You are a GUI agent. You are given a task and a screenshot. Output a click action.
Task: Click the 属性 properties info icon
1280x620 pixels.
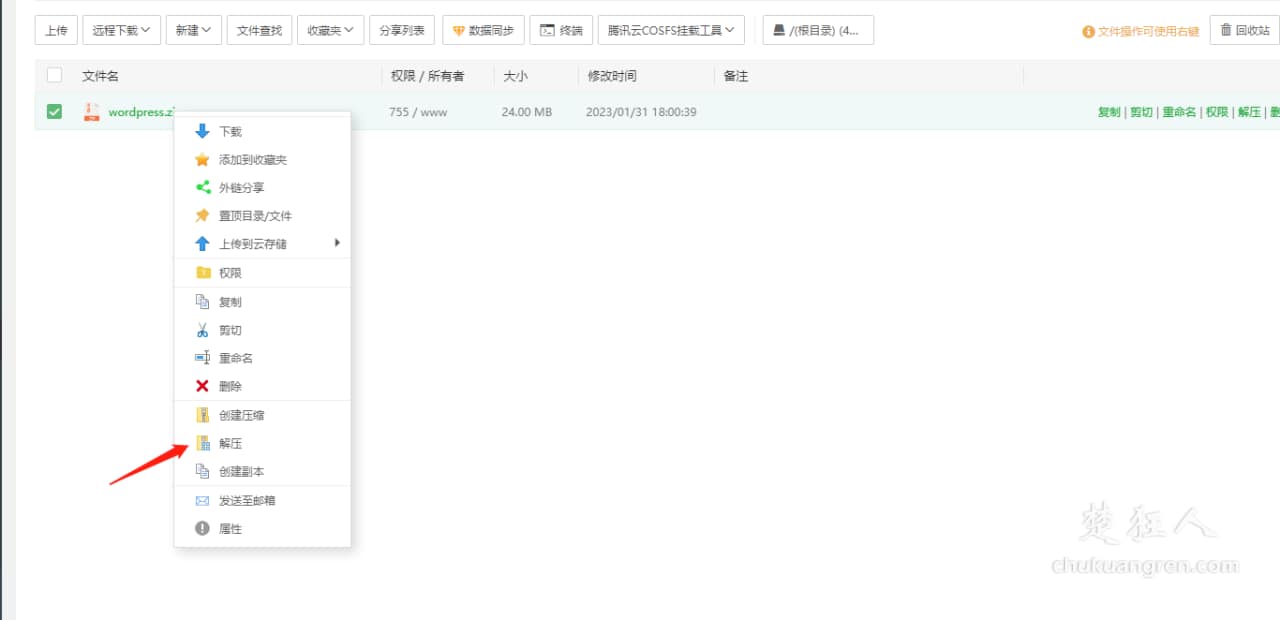click(202, 528)
